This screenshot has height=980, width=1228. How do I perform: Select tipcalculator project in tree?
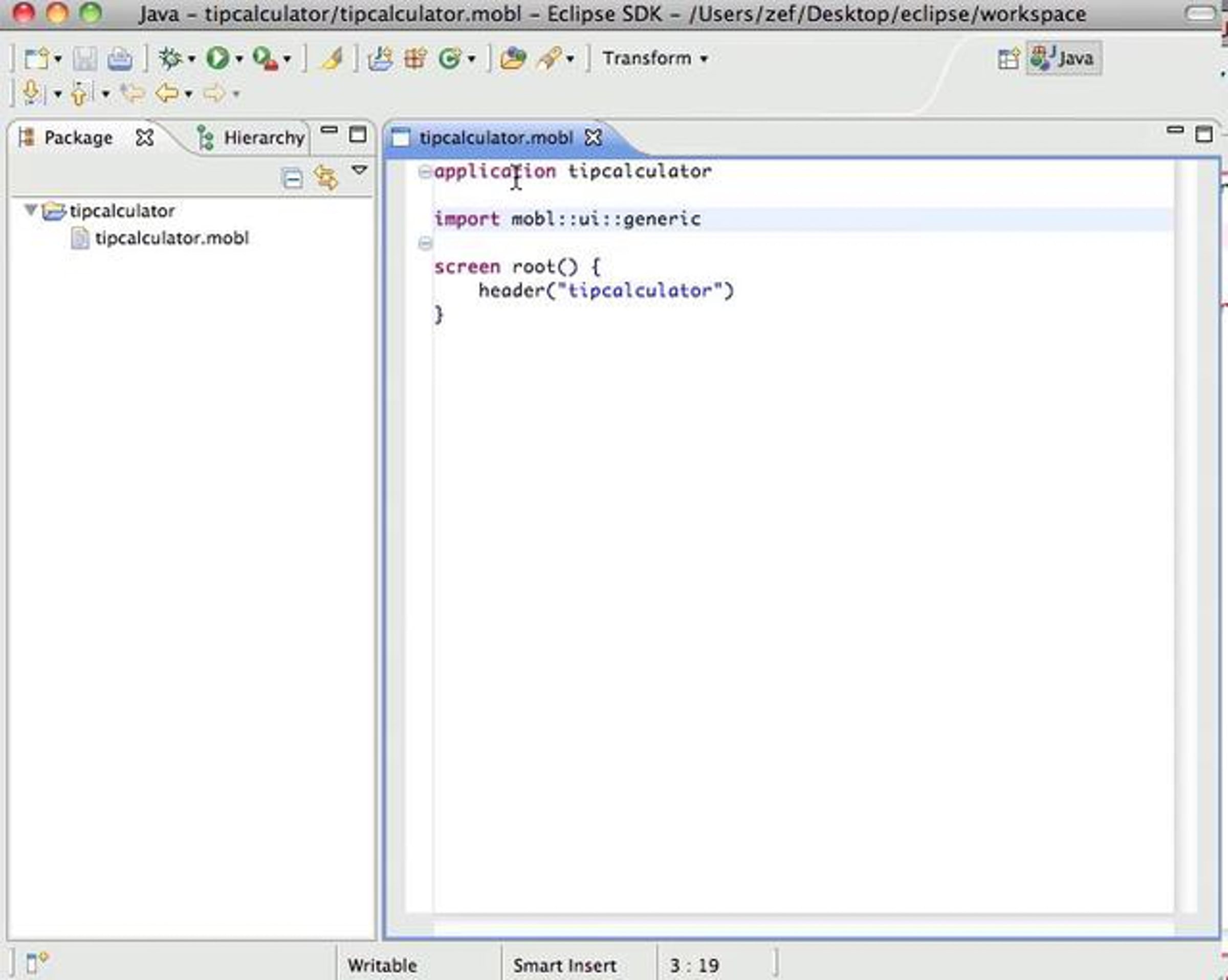point(122,211)
